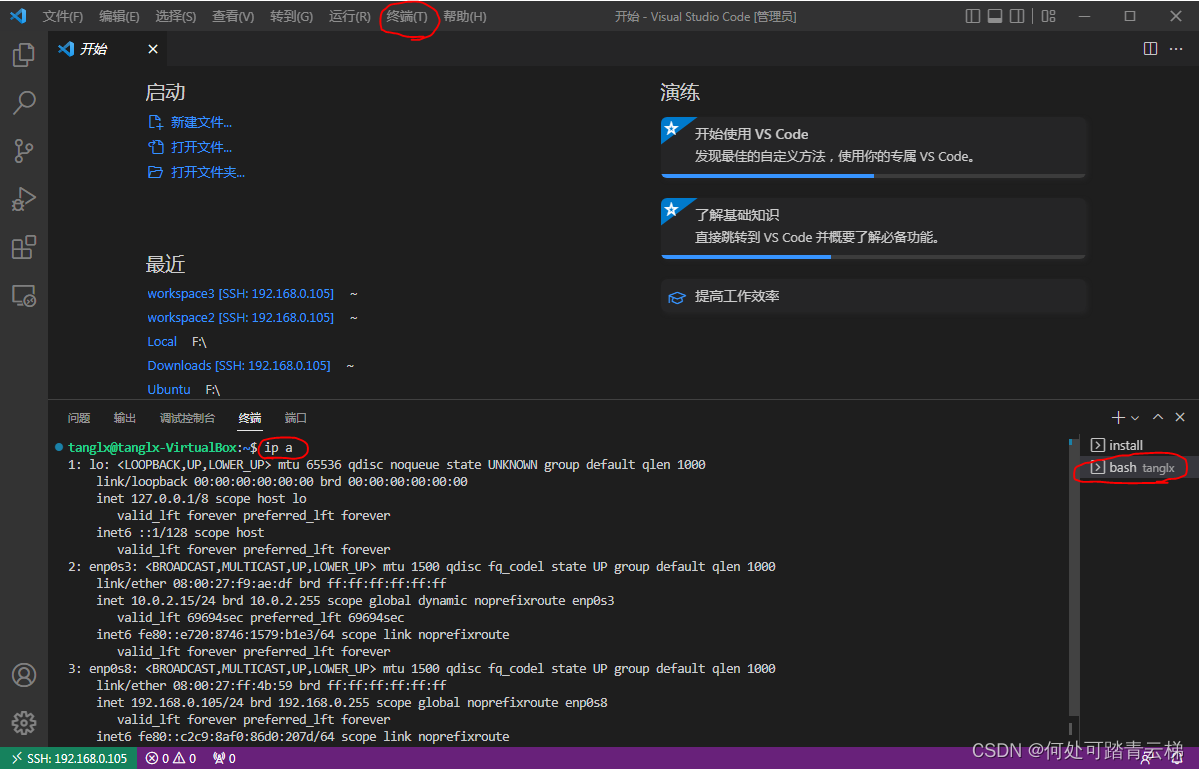Open the 编辑(E) menu

(x=119, y=16)
